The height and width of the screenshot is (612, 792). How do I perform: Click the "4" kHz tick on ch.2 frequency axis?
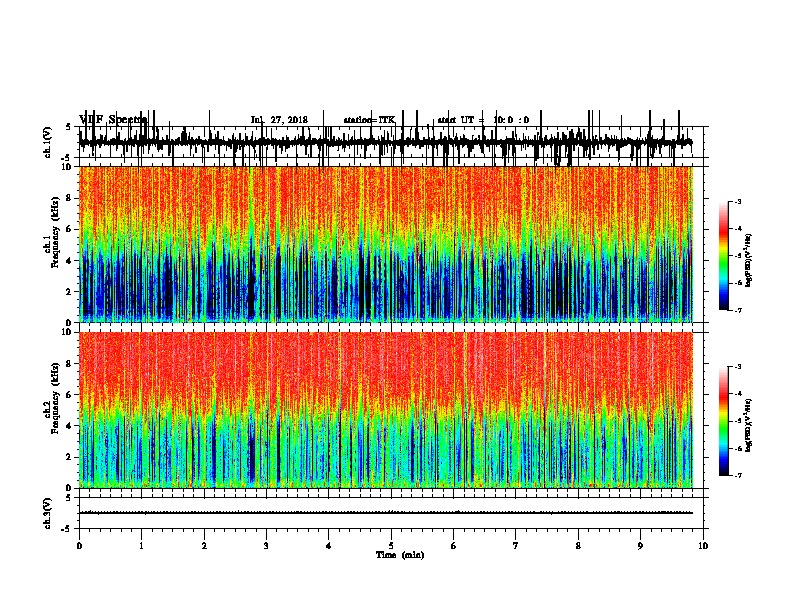point(69,426)
